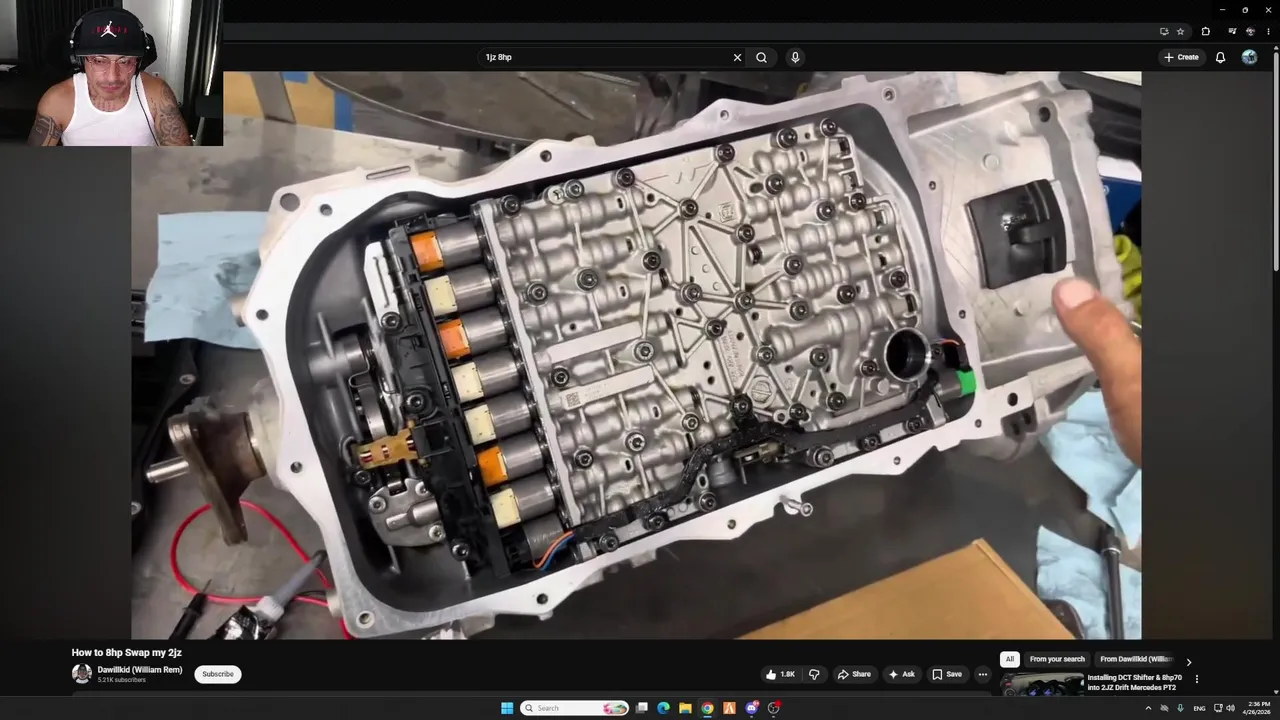
Task: Open the Dawillkid (William Rem) channel name
Action: (140, 670)
